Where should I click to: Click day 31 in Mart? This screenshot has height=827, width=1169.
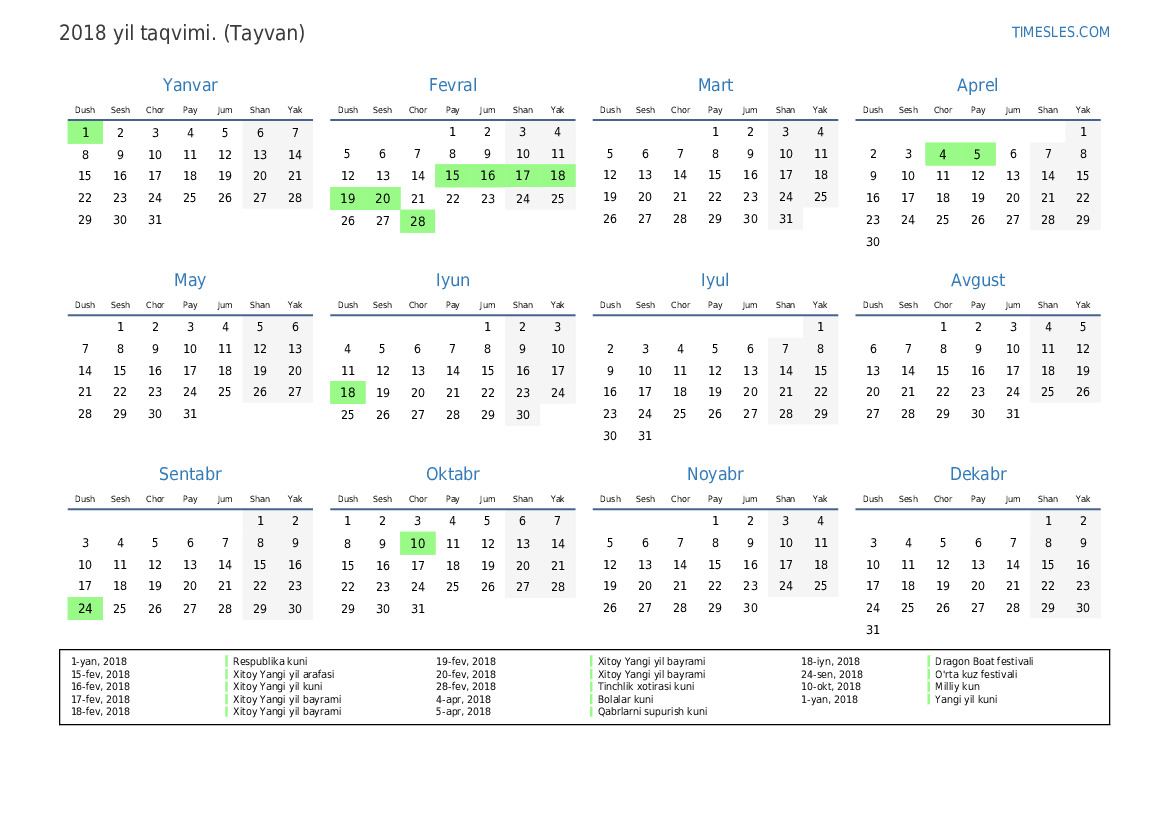(x=786, y=219)
